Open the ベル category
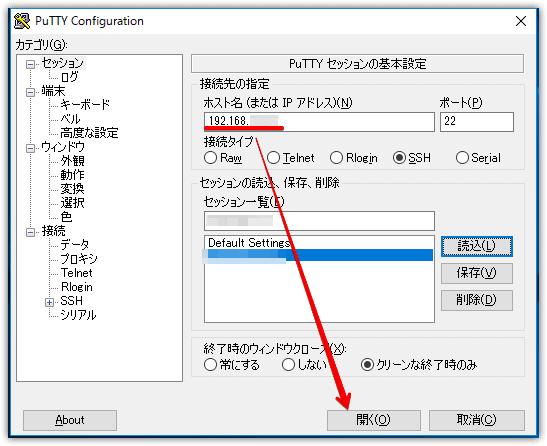 (70, 119)
